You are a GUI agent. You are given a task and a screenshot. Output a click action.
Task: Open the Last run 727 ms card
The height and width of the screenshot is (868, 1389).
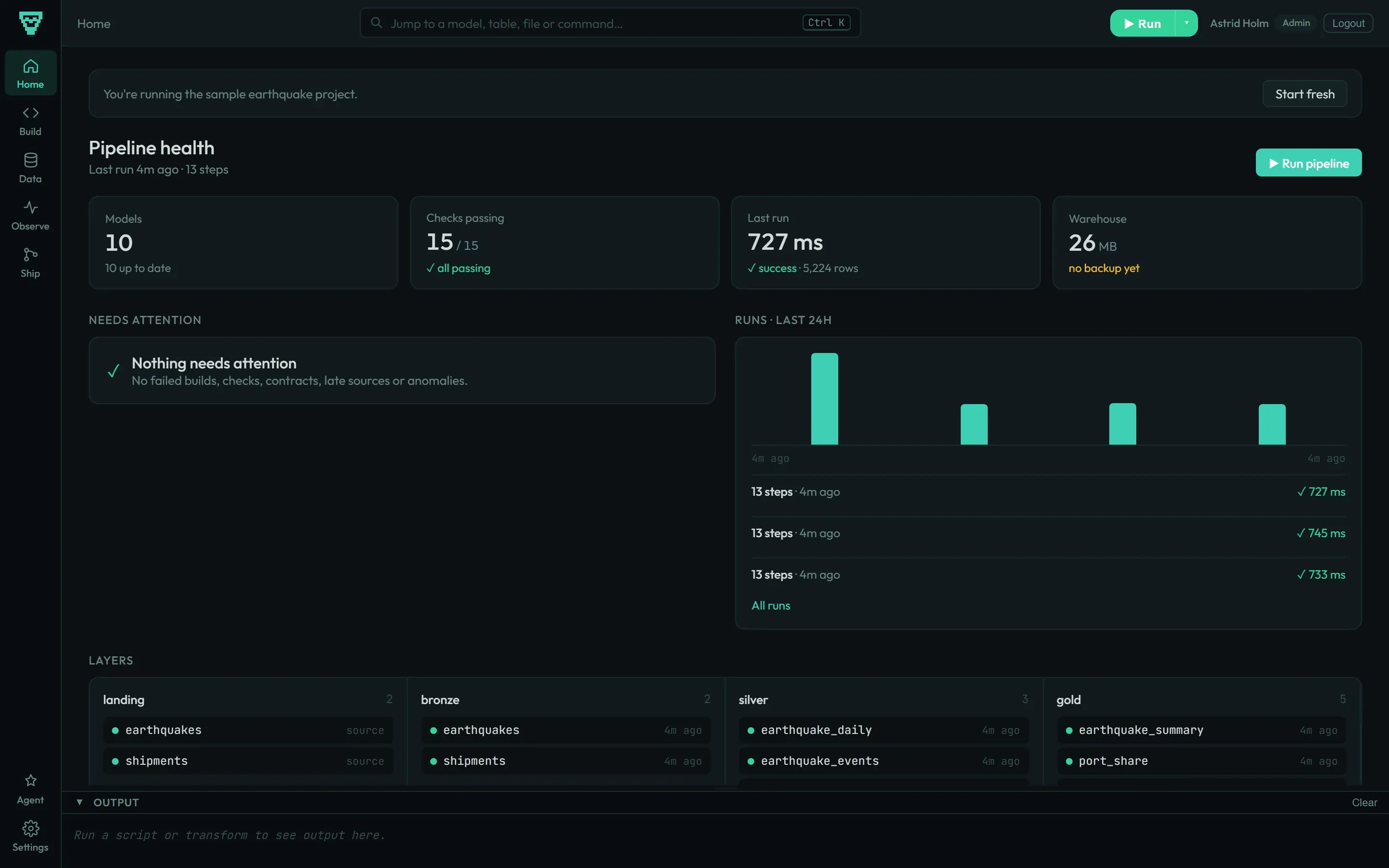(885, 242)
